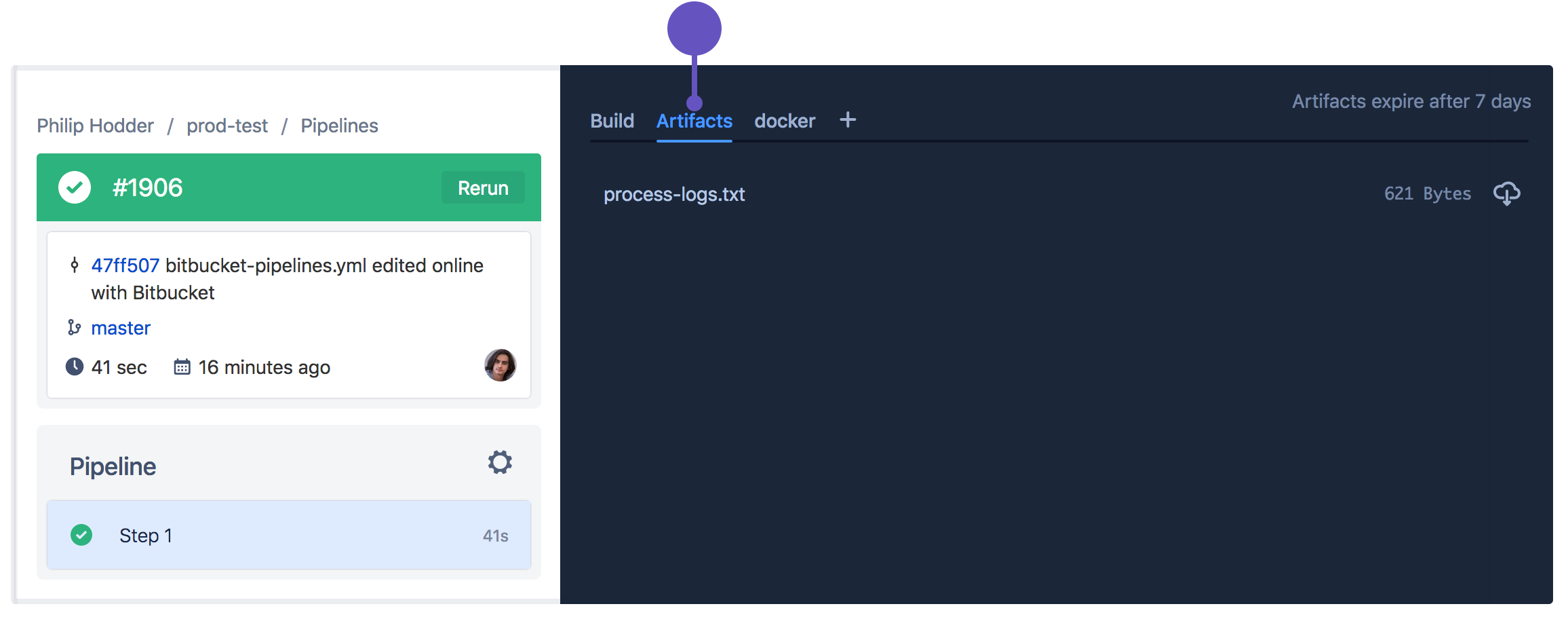Click the green success checkmark beside #1906
This screenshot has width=1568, height=619.
[x=75, y=187]
